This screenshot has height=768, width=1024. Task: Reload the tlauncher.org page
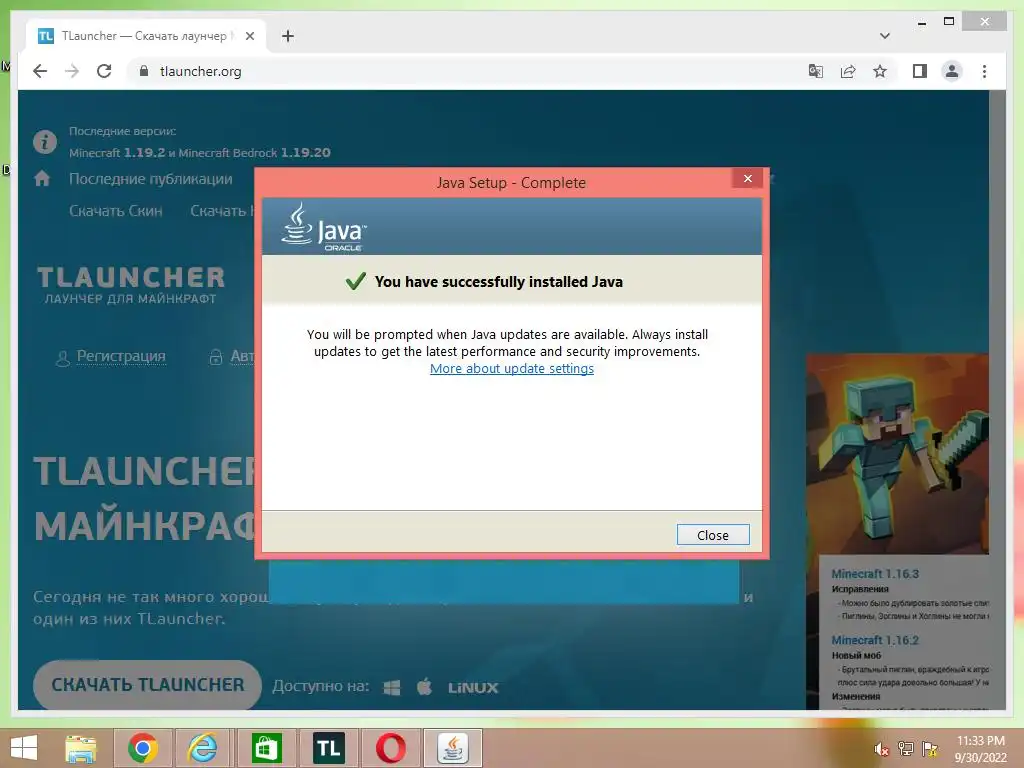coord(104,71)
